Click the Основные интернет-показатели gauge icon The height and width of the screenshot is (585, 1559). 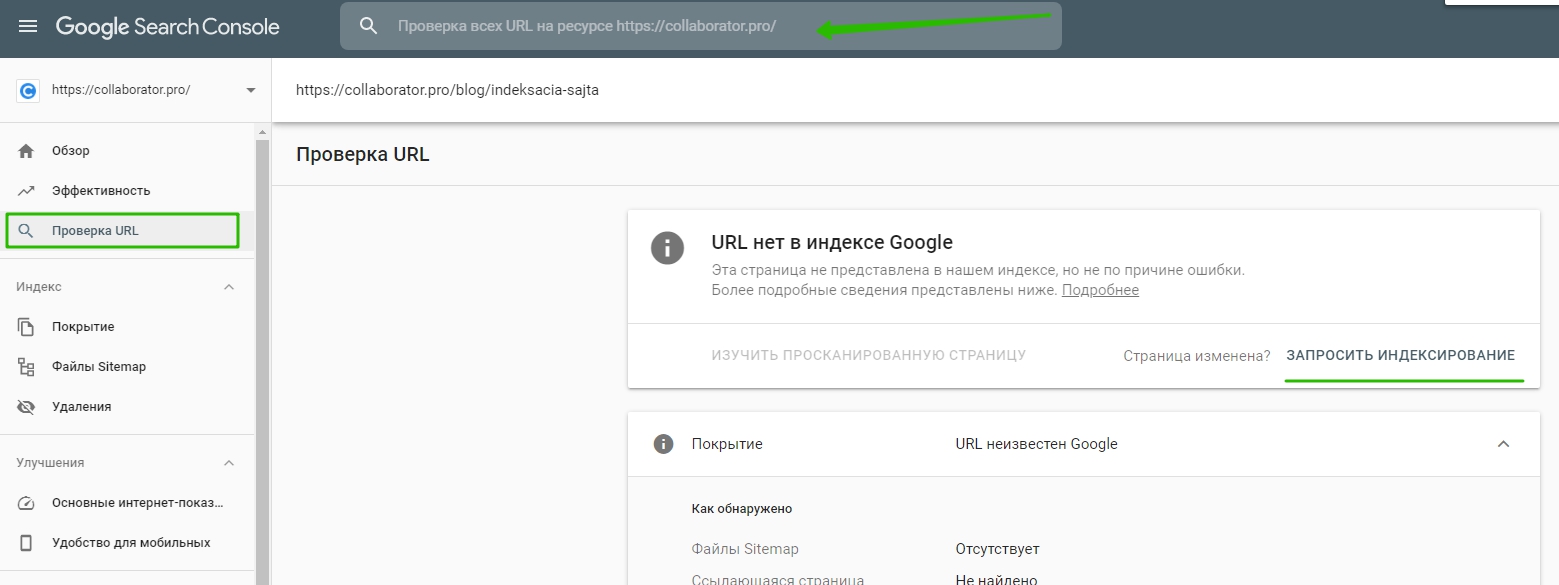28,502
